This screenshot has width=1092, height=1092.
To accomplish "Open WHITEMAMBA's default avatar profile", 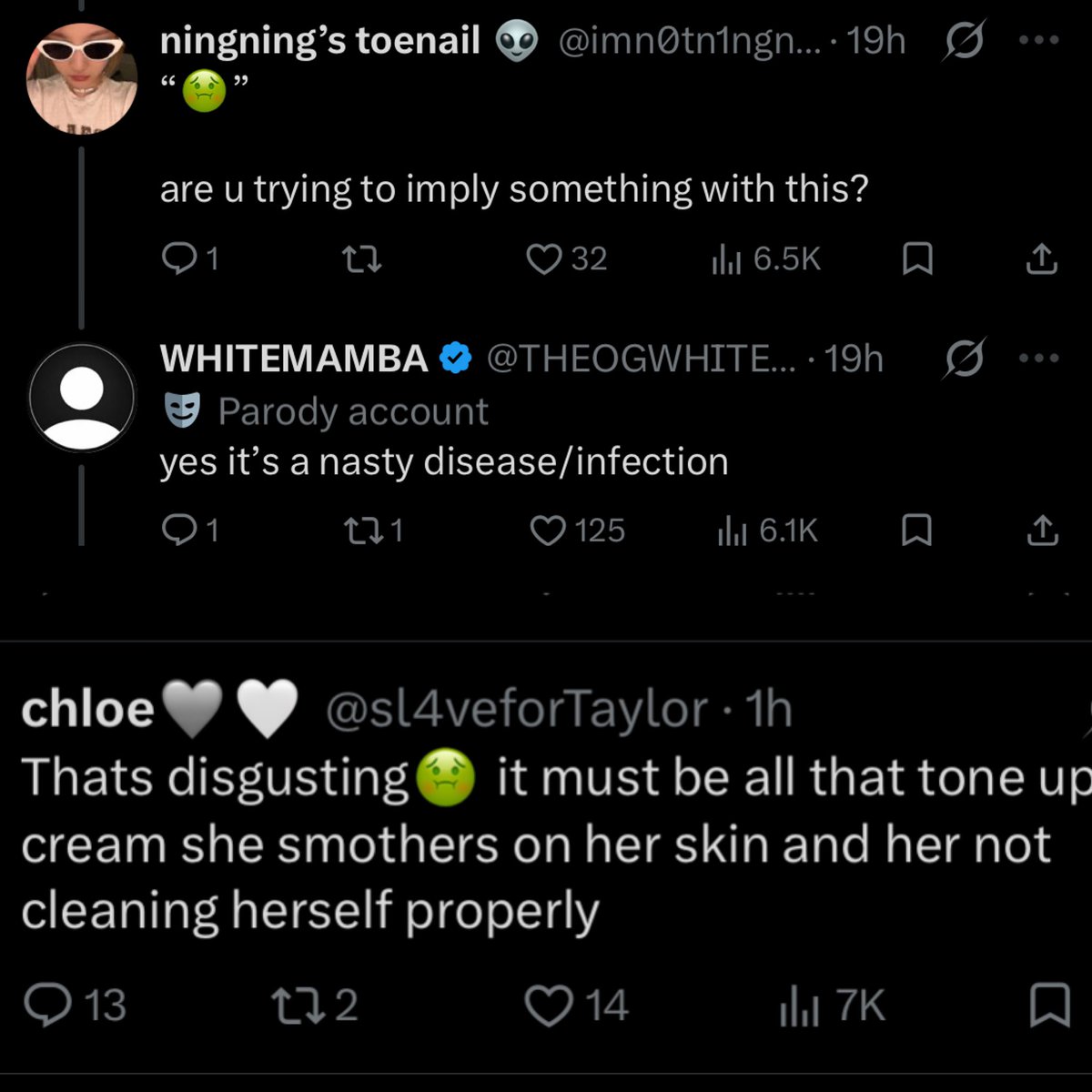I will (82, 398).
